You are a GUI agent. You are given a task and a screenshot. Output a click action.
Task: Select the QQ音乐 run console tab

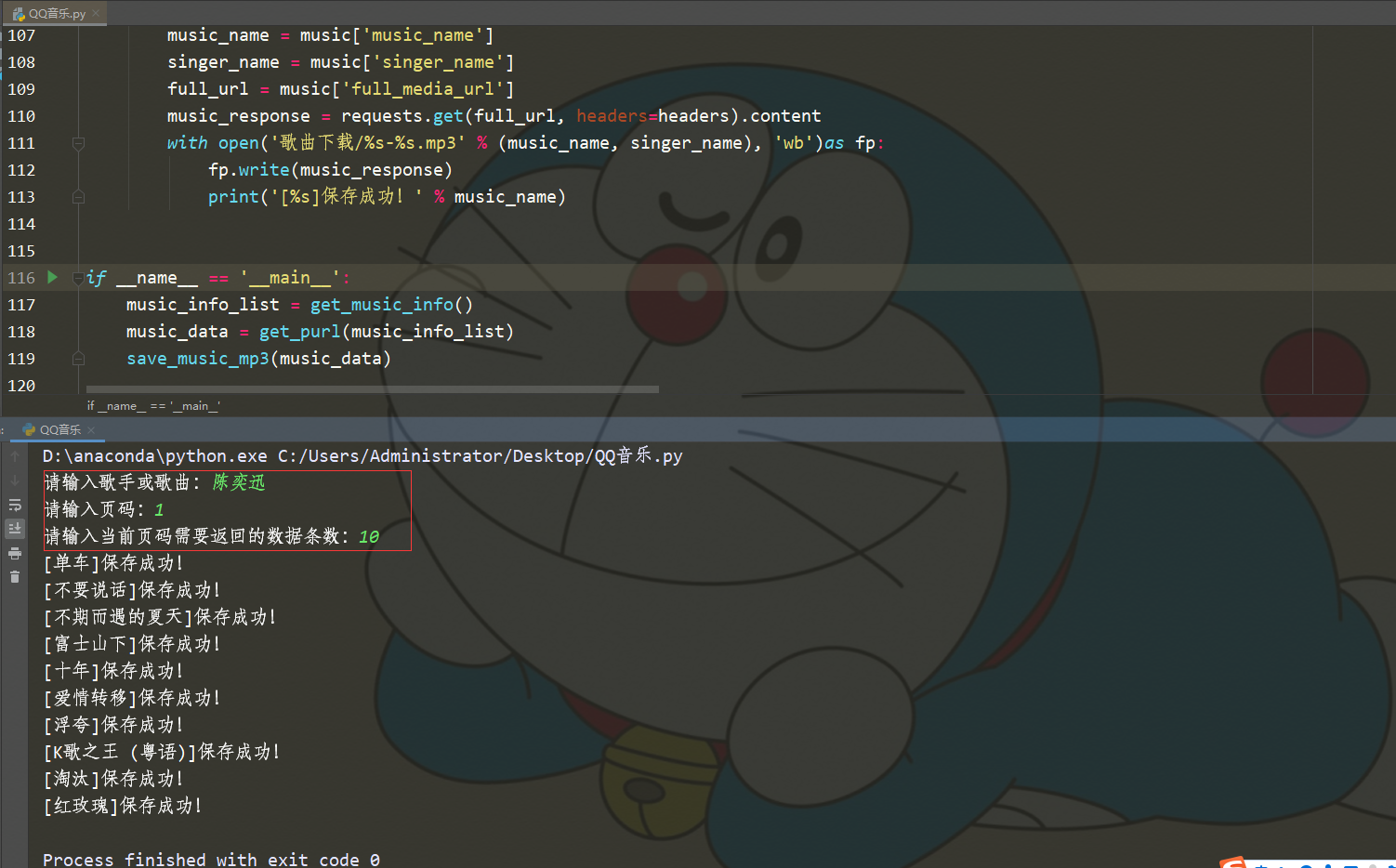(59, 429)
